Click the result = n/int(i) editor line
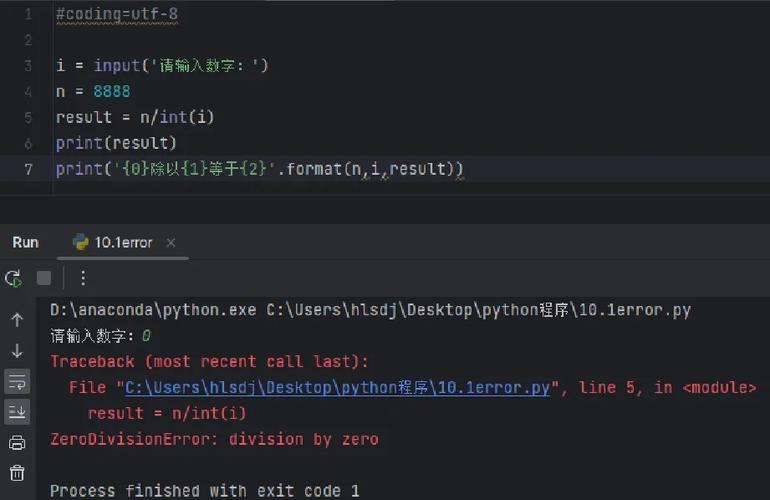The image size is (770, 500). click(x=135, y=117)
